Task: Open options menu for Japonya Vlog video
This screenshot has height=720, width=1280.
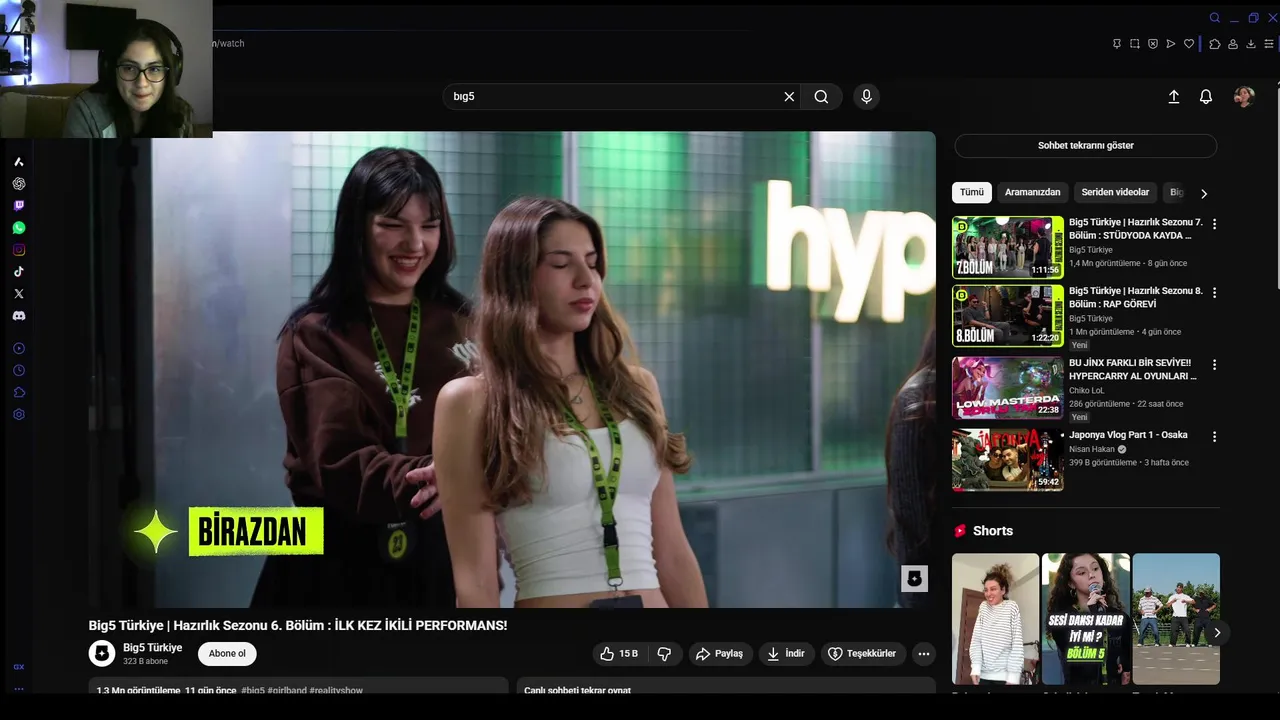Action: pyautogui.click(x=1214, y=437)
